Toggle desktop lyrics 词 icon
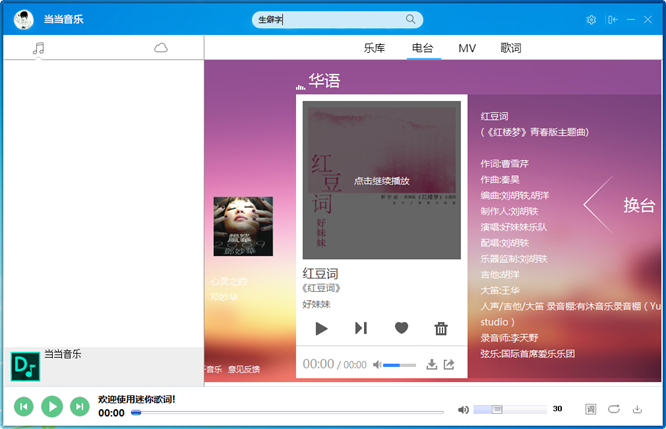The height and width of the screenshot is (429, 666). click(x=590, y=409)
